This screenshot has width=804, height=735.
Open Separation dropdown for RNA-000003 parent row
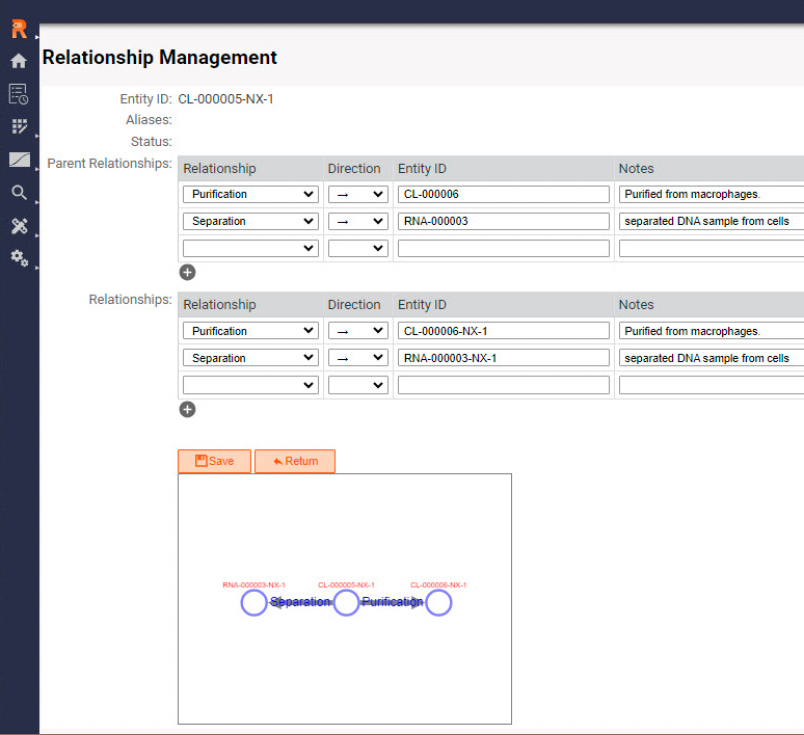pos(251,221)
